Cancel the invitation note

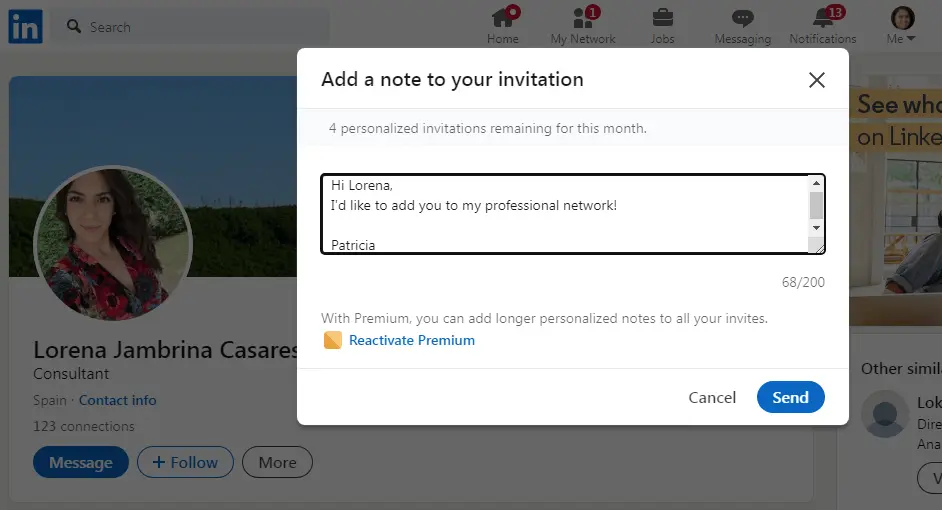(x=712, y=397)
